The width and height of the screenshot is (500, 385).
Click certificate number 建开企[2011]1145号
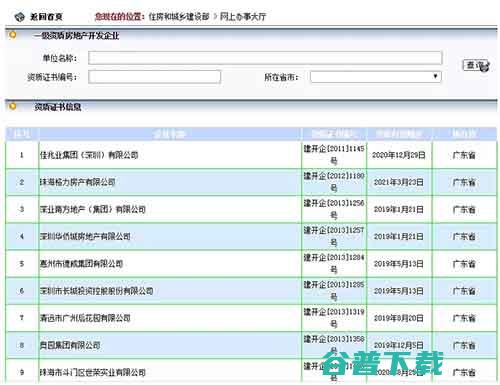(x=334, y=155)
